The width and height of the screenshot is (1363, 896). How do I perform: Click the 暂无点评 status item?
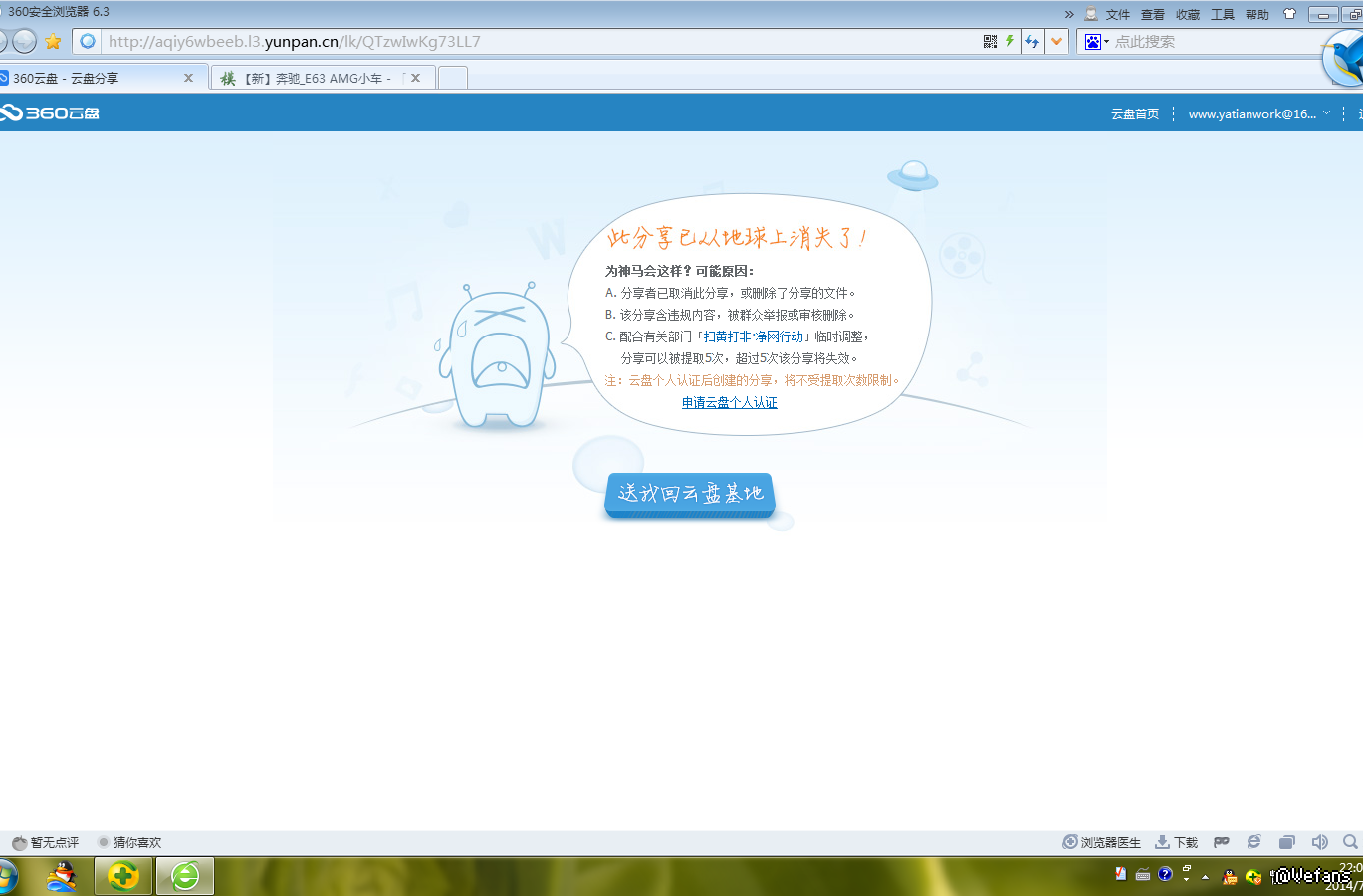(46, 842)
